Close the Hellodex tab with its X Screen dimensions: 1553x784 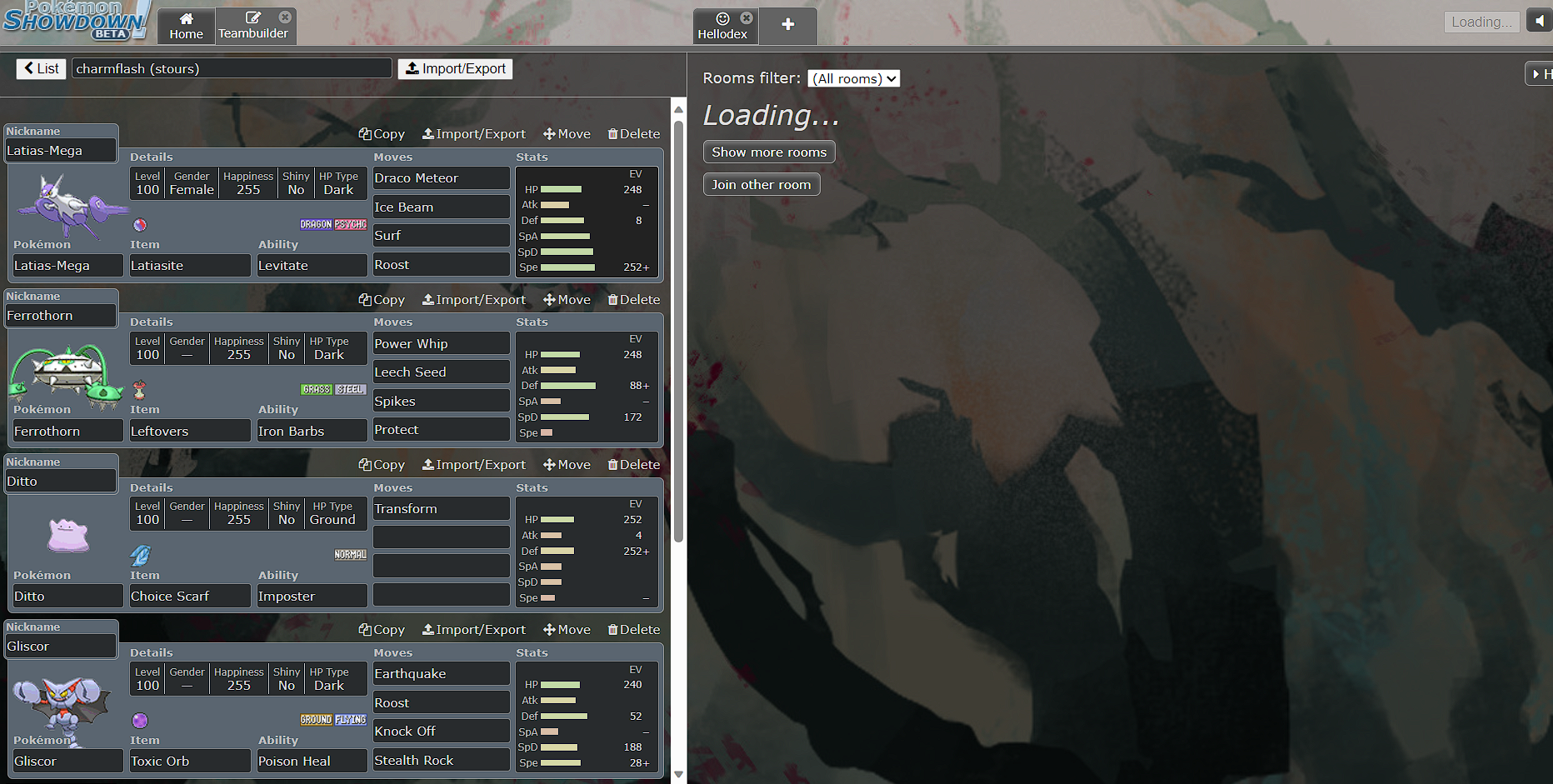747,17
